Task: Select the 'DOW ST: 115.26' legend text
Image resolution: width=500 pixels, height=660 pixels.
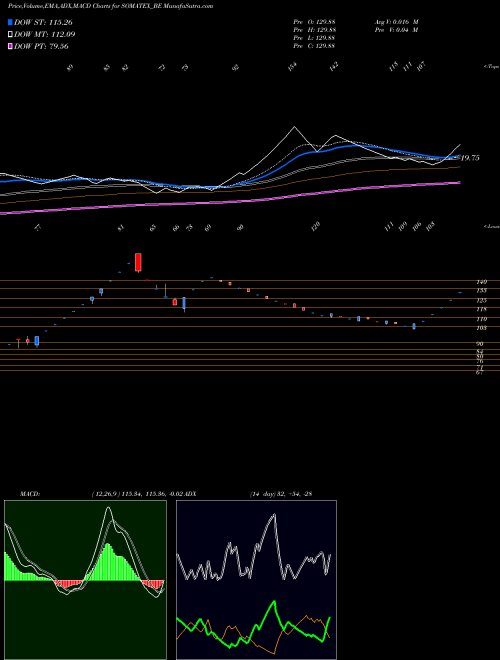Action: pos(43,22)
